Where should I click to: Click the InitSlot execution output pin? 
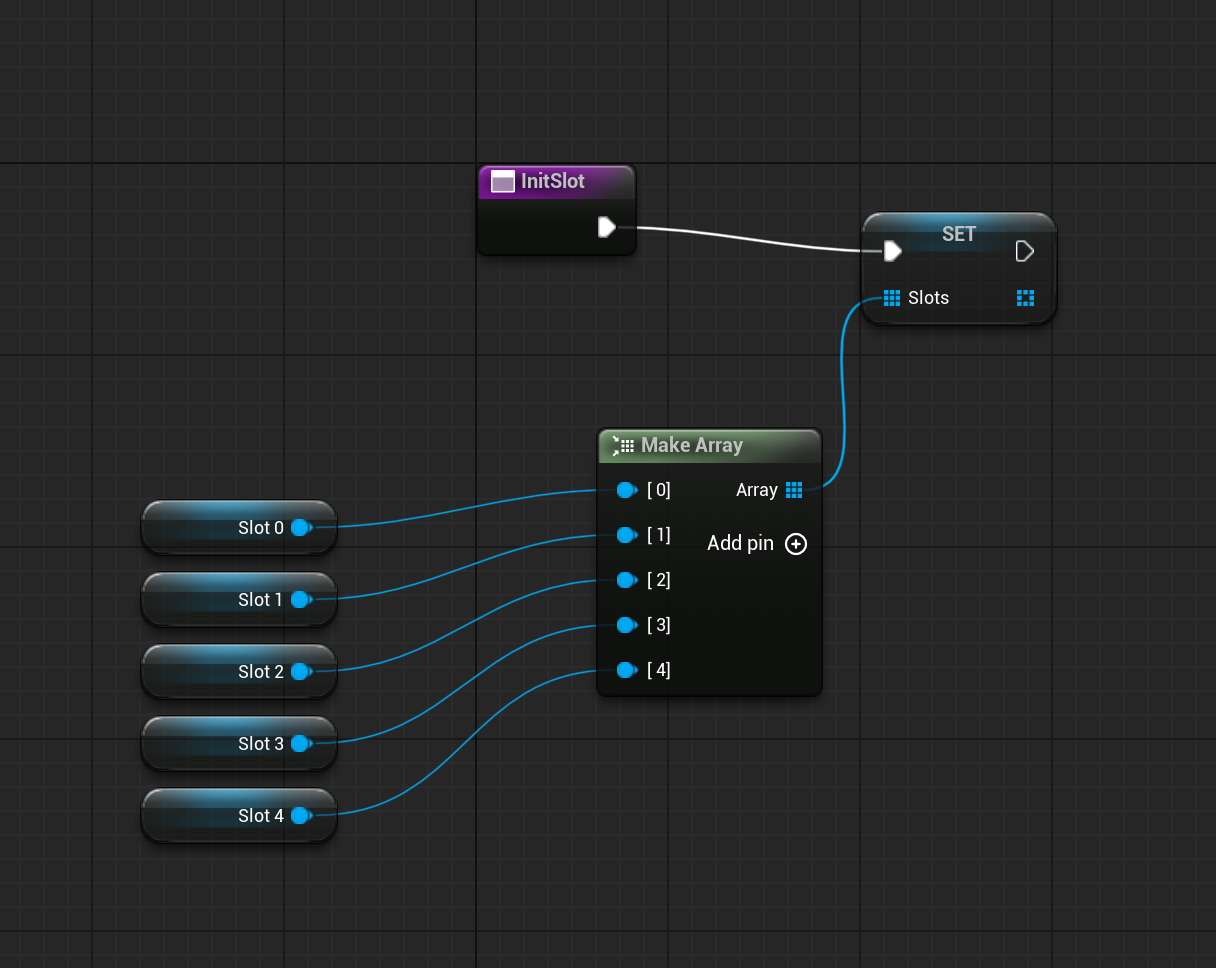tap(606, 227)
